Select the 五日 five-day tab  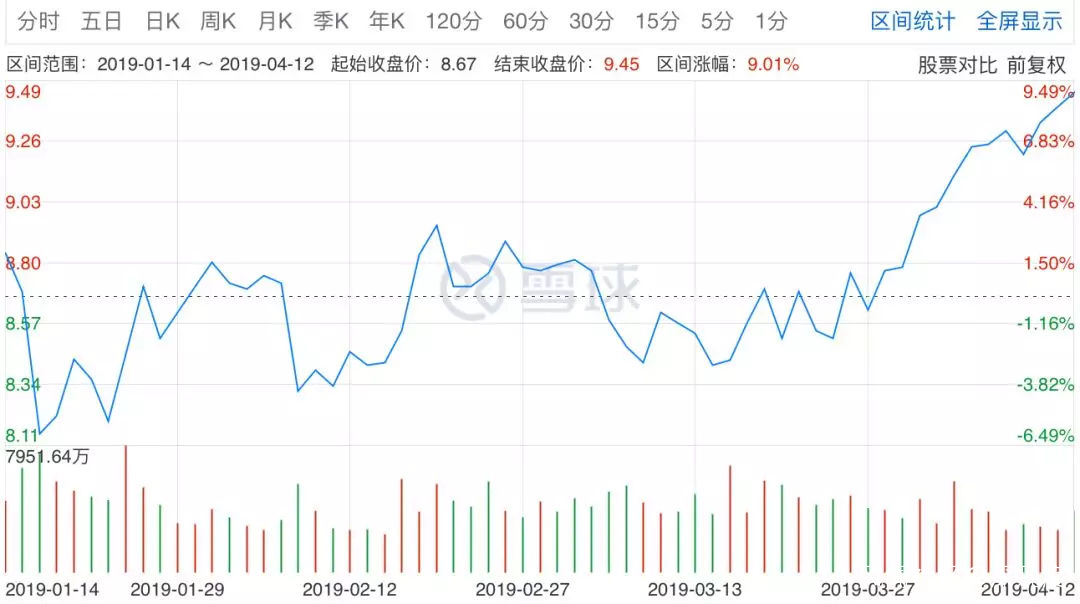[x=103, y=21]
